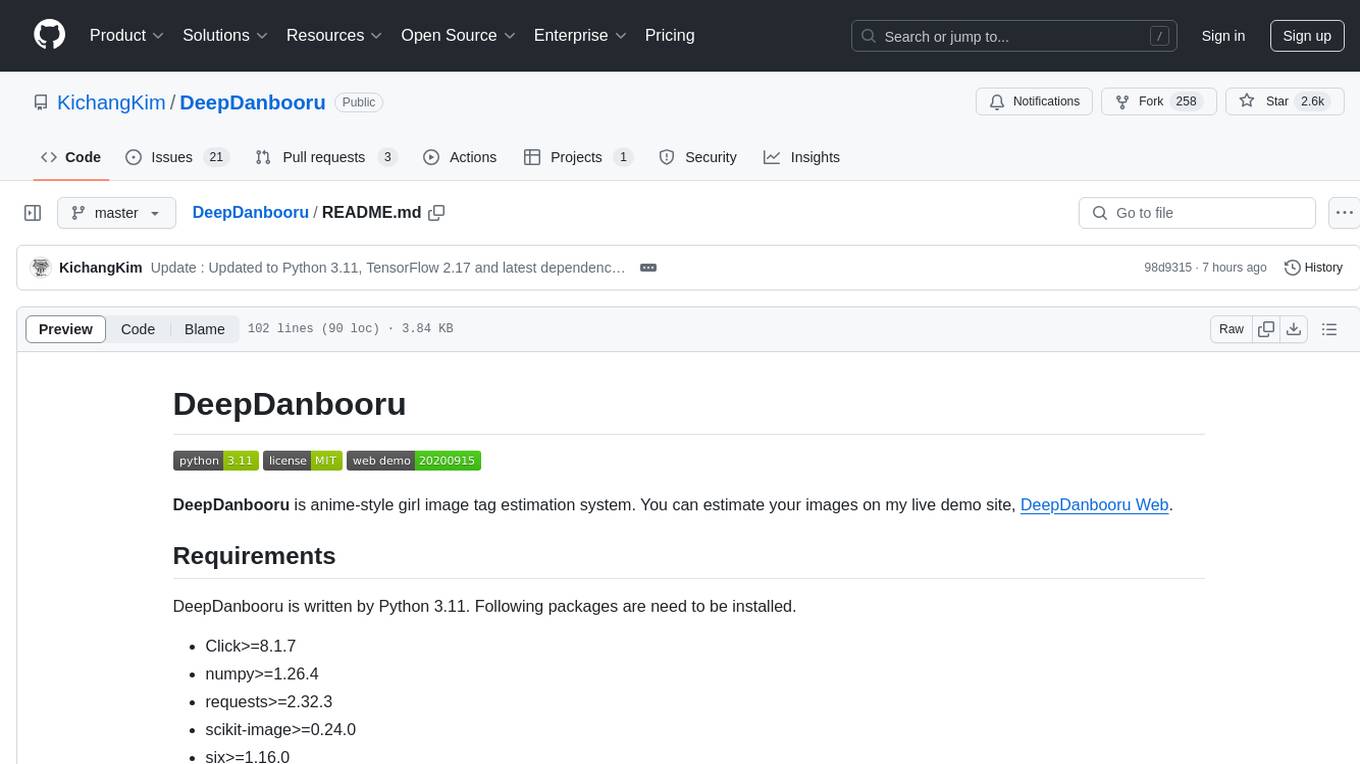Open the DeepDanbooru breadcrumb link
Image resolution: width=1360 pixels, height=764 pixels.
[250, 212]
